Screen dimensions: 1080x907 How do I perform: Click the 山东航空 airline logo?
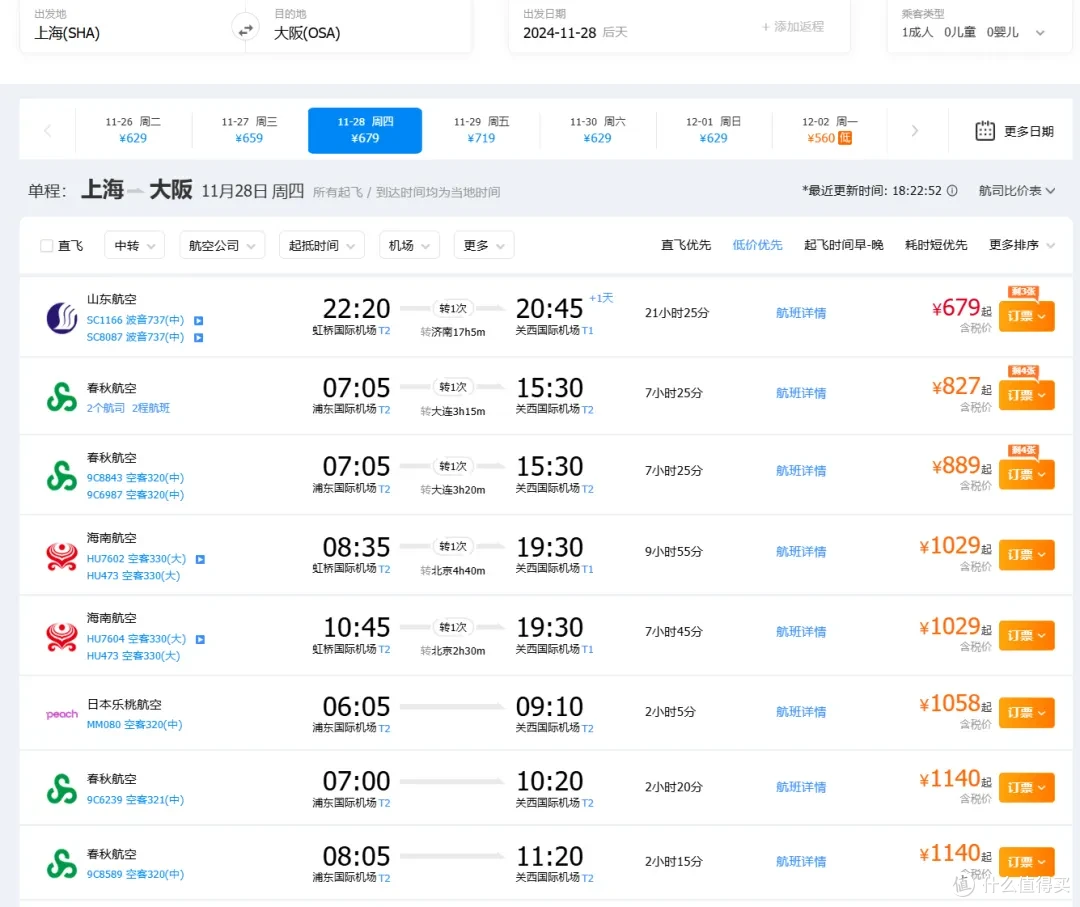62,318
